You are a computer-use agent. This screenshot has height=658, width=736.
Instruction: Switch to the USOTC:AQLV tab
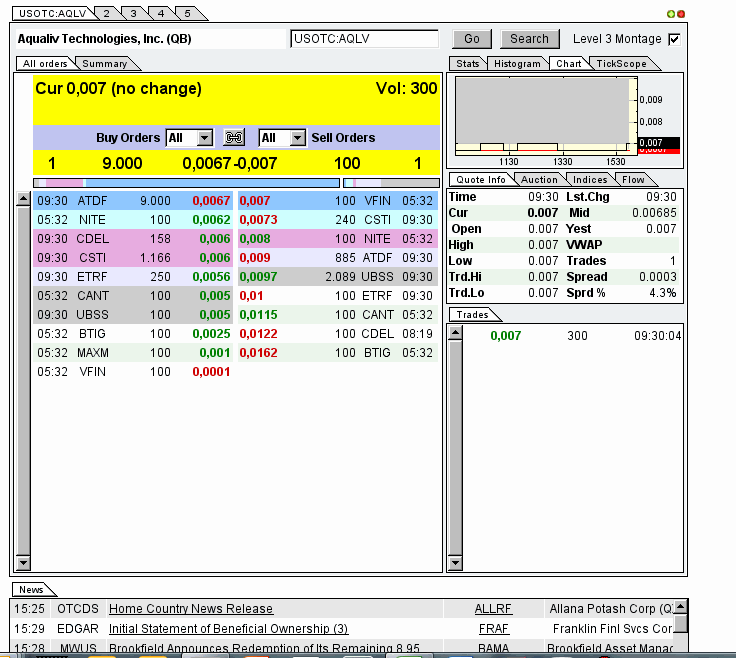pos(53,14)
